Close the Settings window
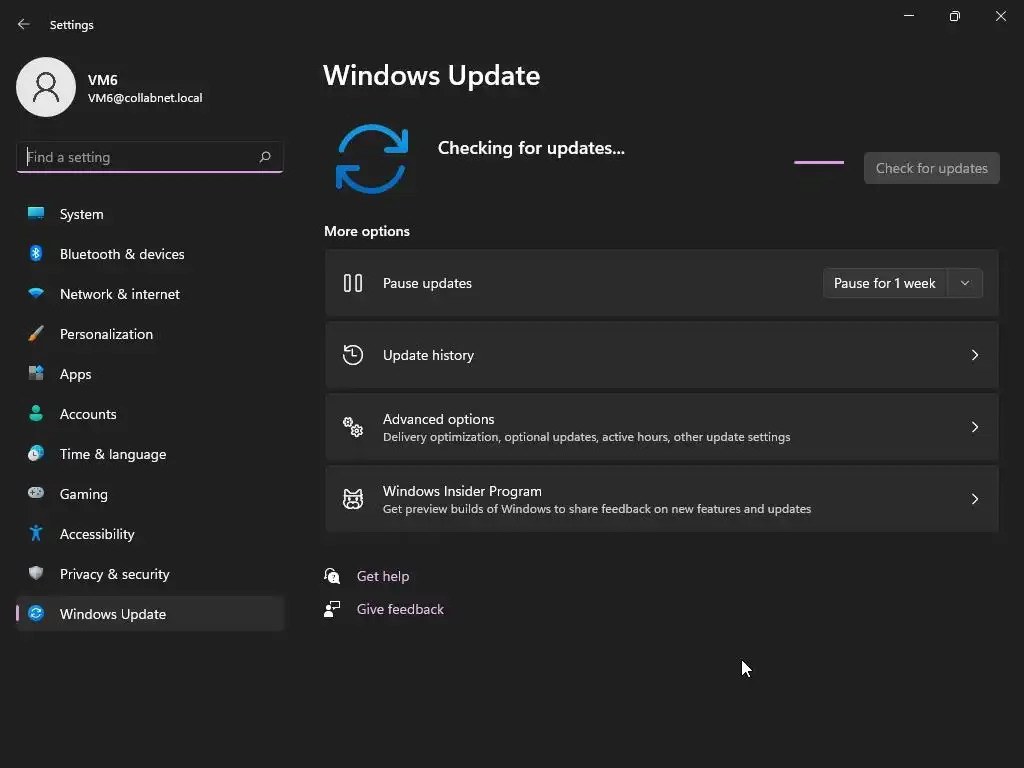 click(x=1000, y=16)
